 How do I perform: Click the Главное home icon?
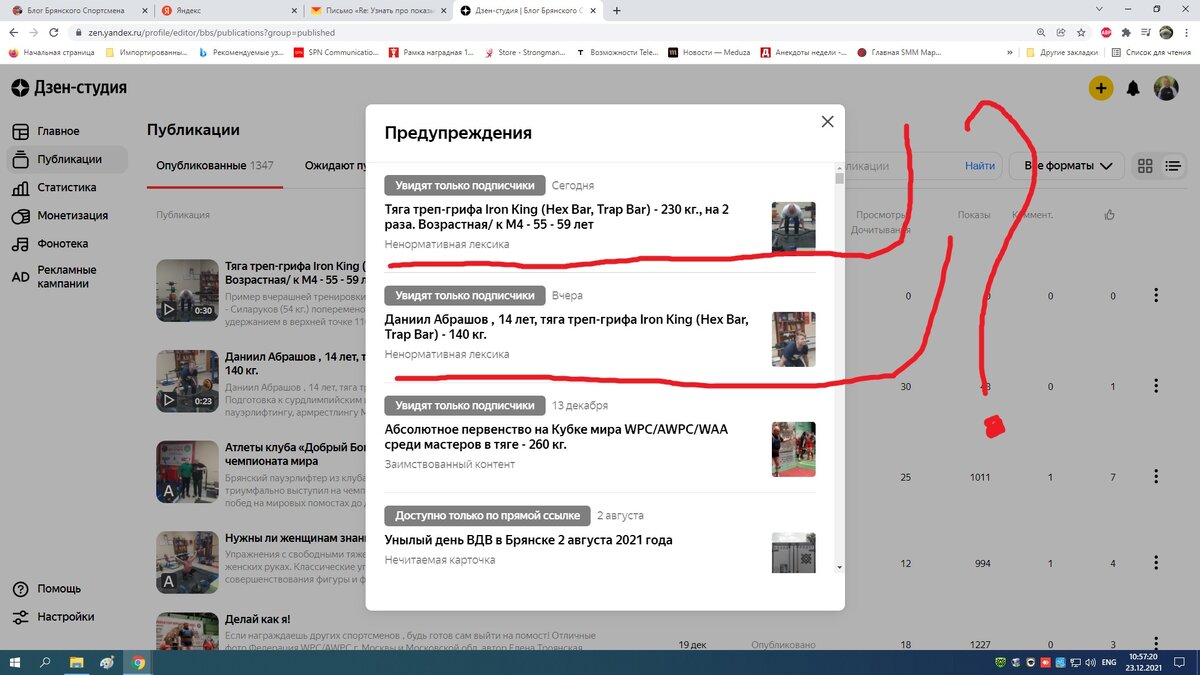pos(20,131)
